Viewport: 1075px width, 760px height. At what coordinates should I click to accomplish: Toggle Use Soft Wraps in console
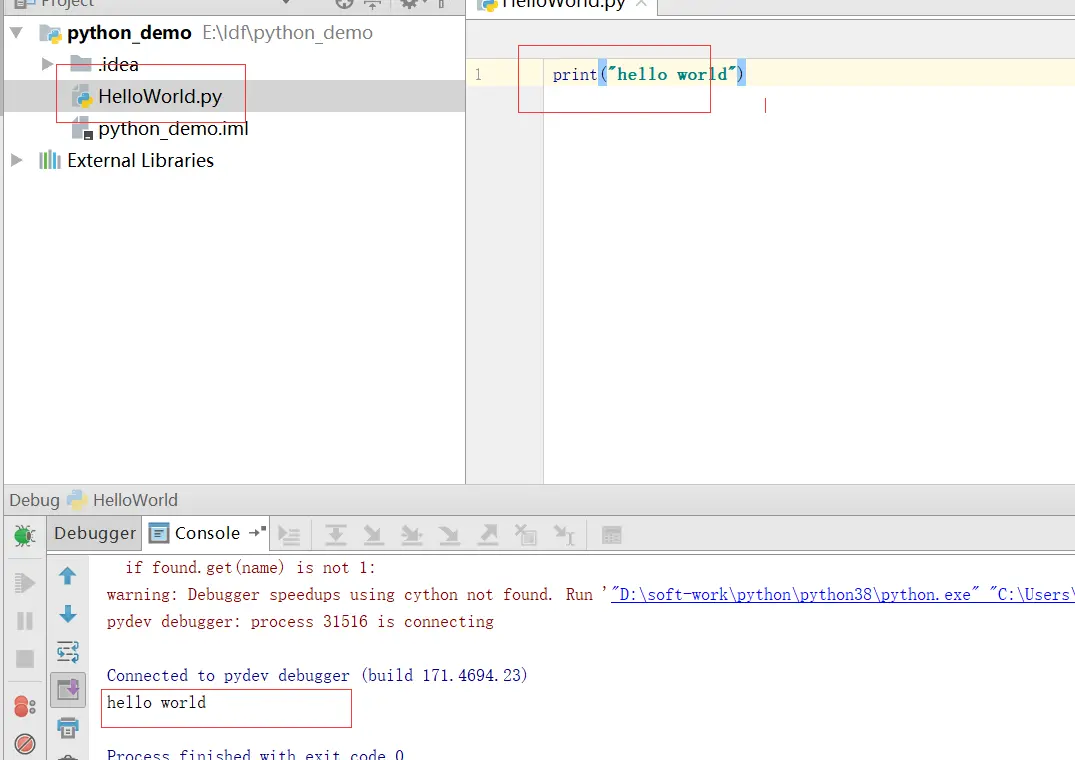click(x=67, y=652)
